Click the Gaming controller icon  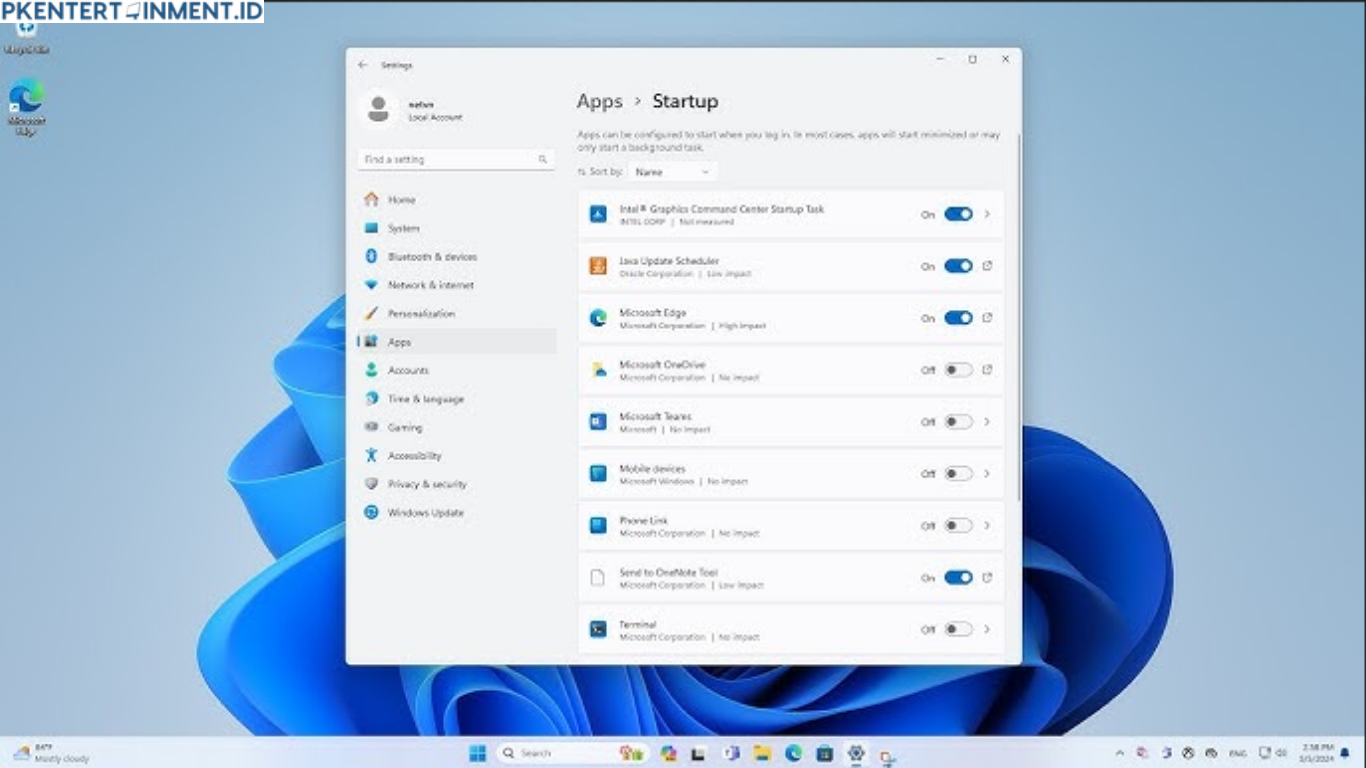pyautogui.click(x=371, y=427)
